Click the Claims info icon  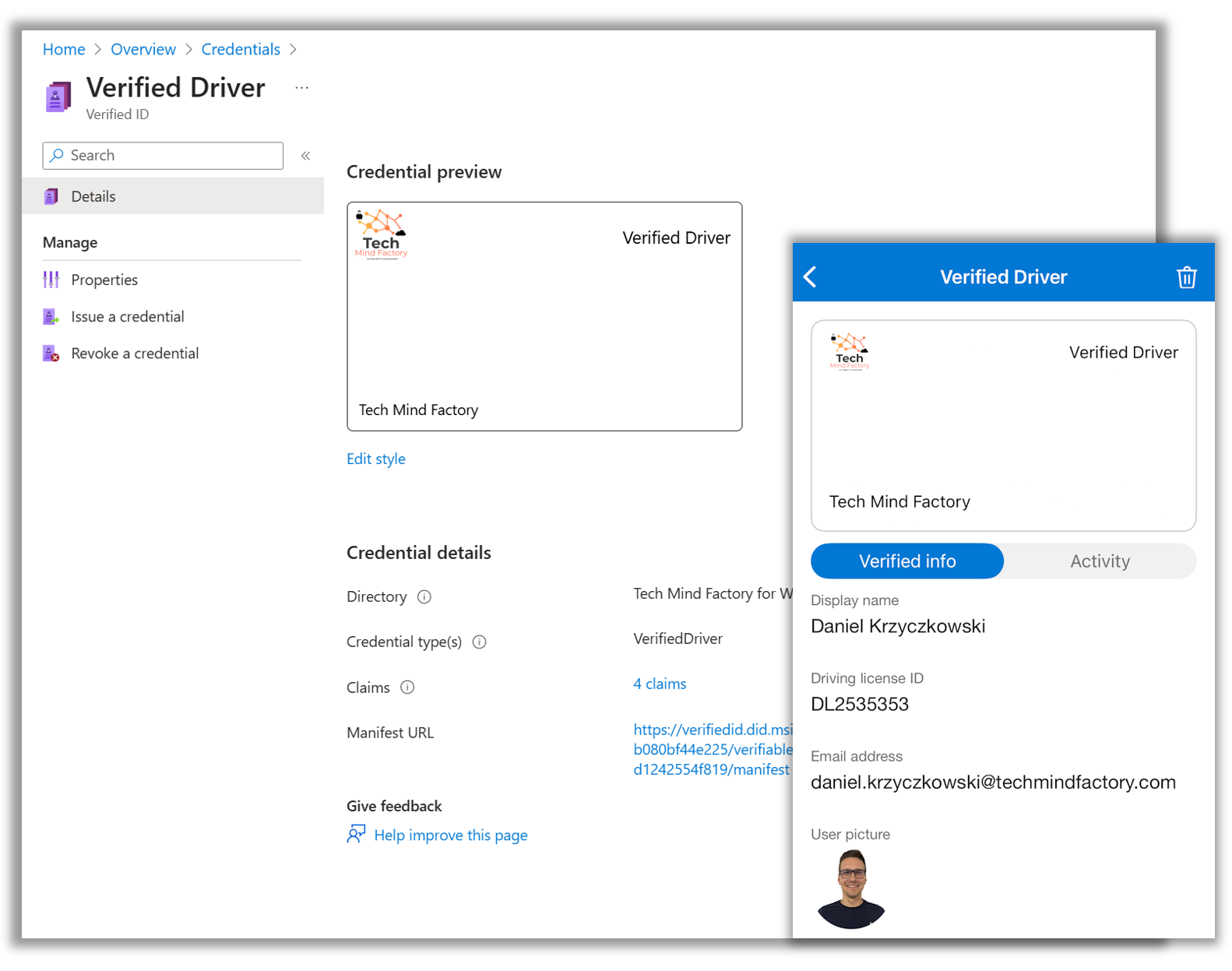point(407,688)
